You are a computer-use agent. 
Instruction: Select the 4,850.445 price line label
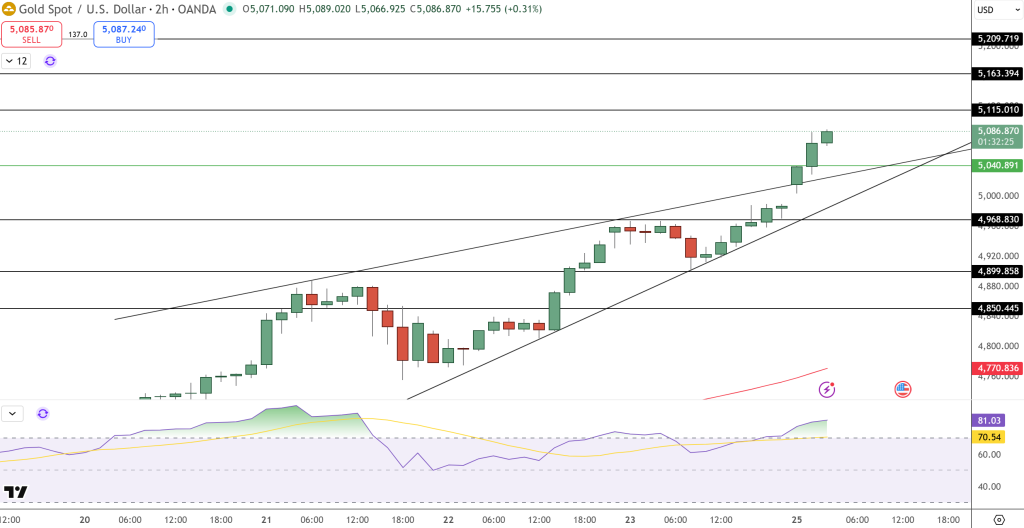996,308
